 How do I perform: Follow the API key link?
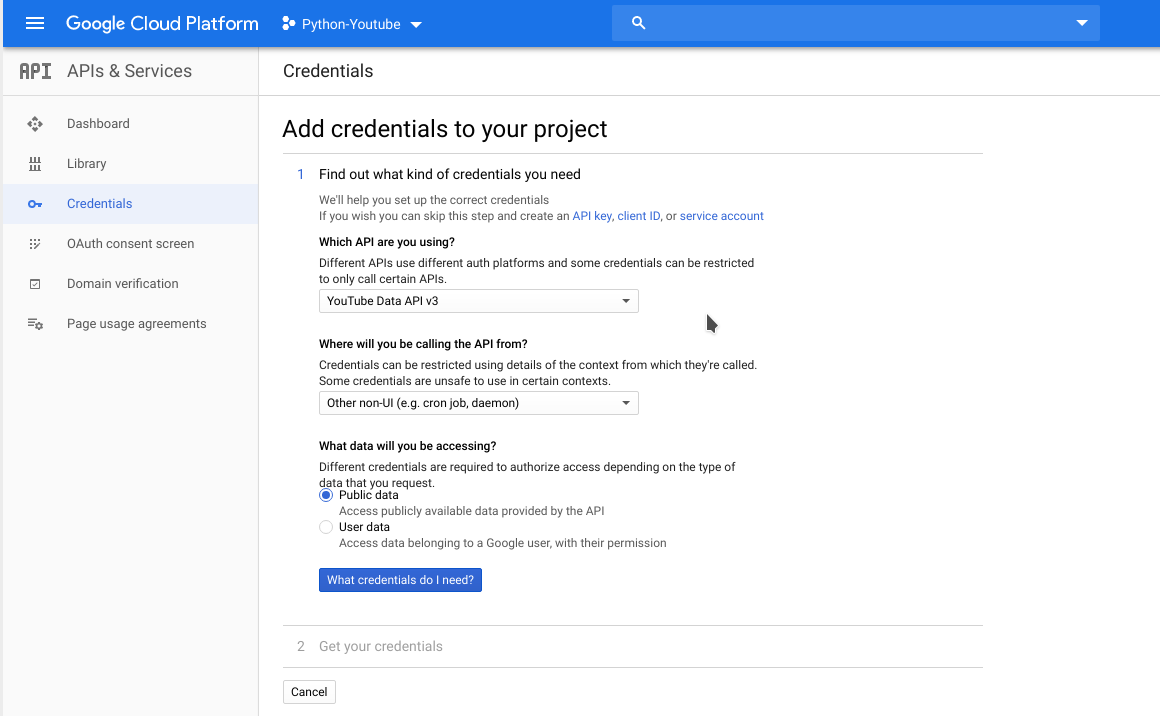click(x=592, y=216)
